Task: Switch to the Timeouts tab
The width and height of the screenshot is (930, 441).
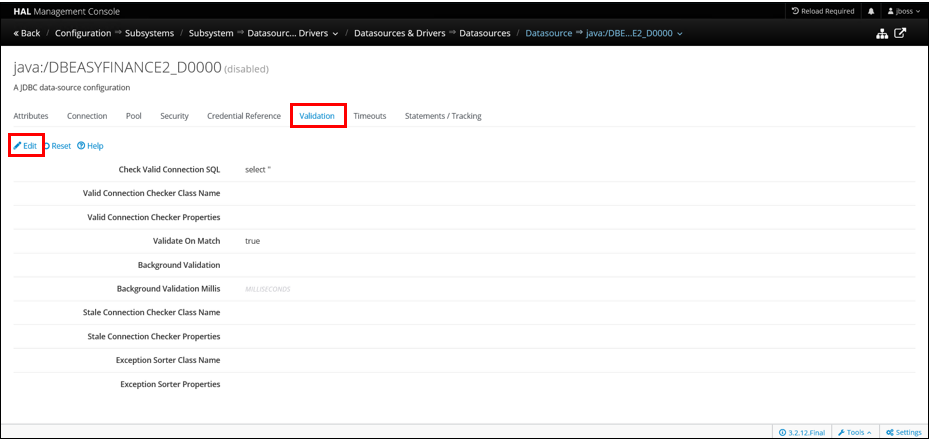Action: pos(370,116)
